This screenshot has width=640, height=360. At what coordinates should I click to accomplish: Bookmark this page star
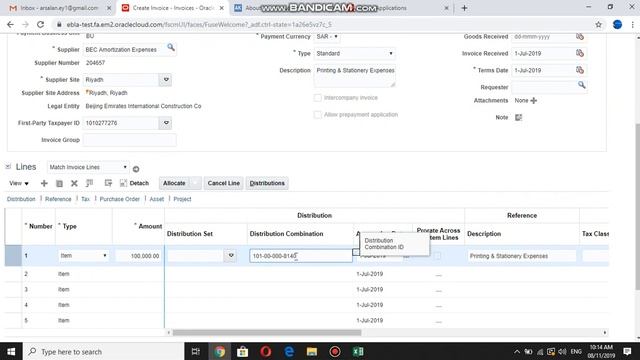[x=598, y=24]
